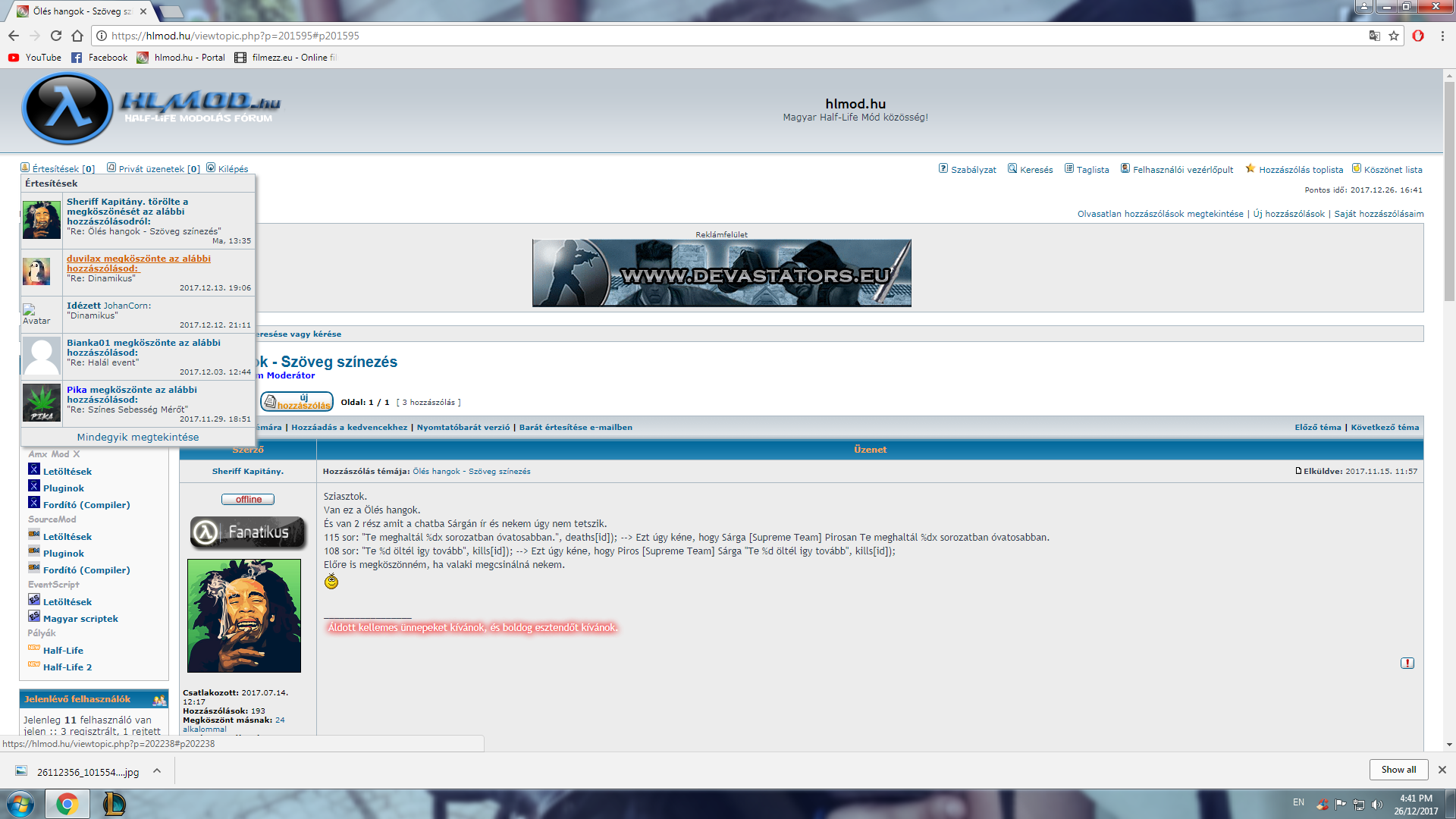The height and width of the screenshot is (819, 1456).
Task: Click post title Ölés hangok link
Action: (472, 471)
